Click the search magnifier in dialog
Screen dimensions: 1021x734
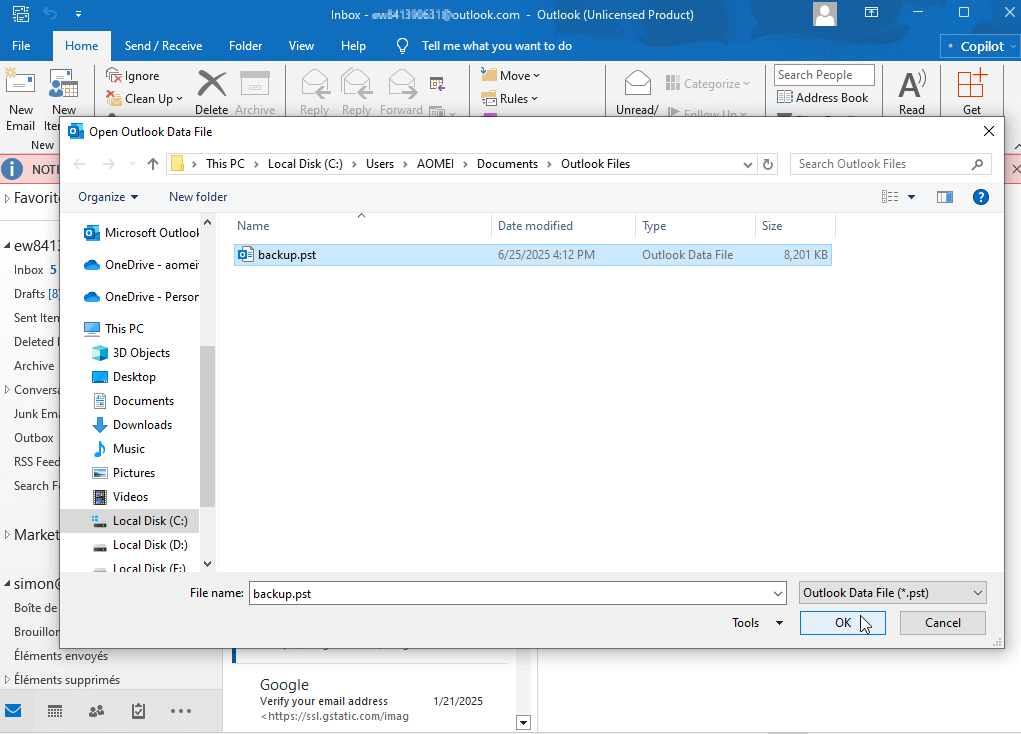(x=977, y=164)
